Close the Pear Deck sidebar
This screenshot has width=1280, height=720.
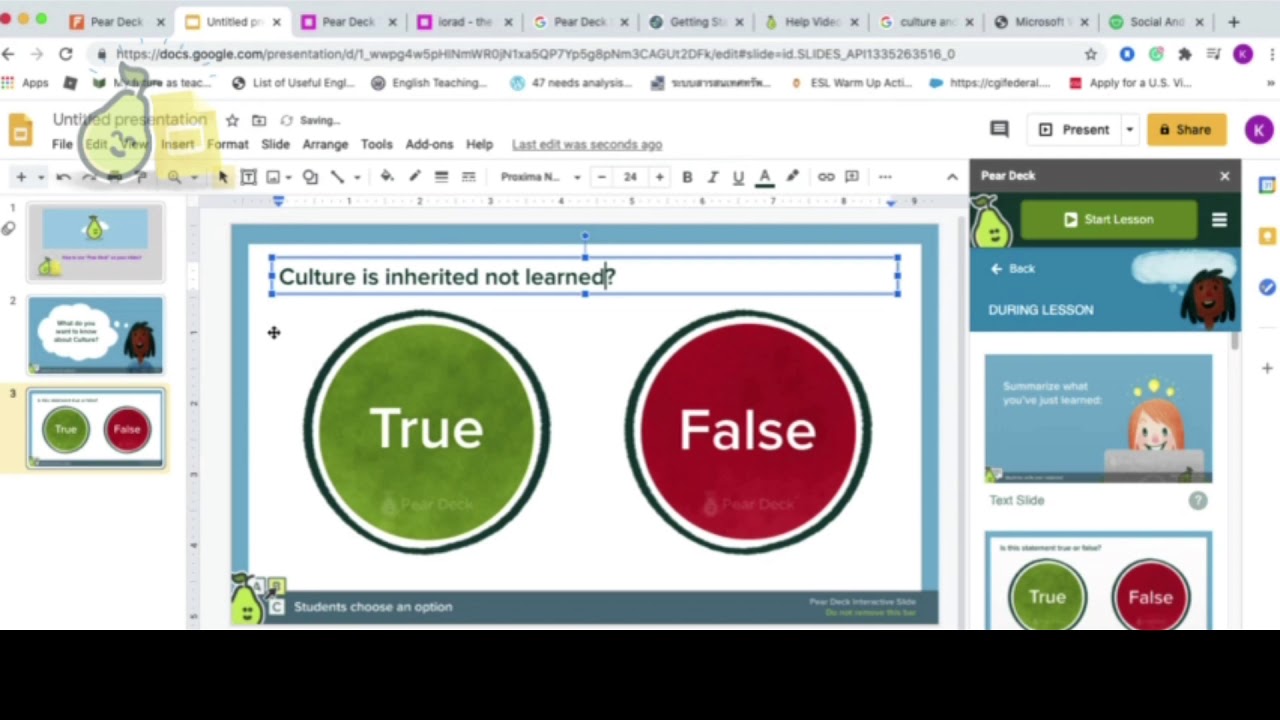(1225, 175)
